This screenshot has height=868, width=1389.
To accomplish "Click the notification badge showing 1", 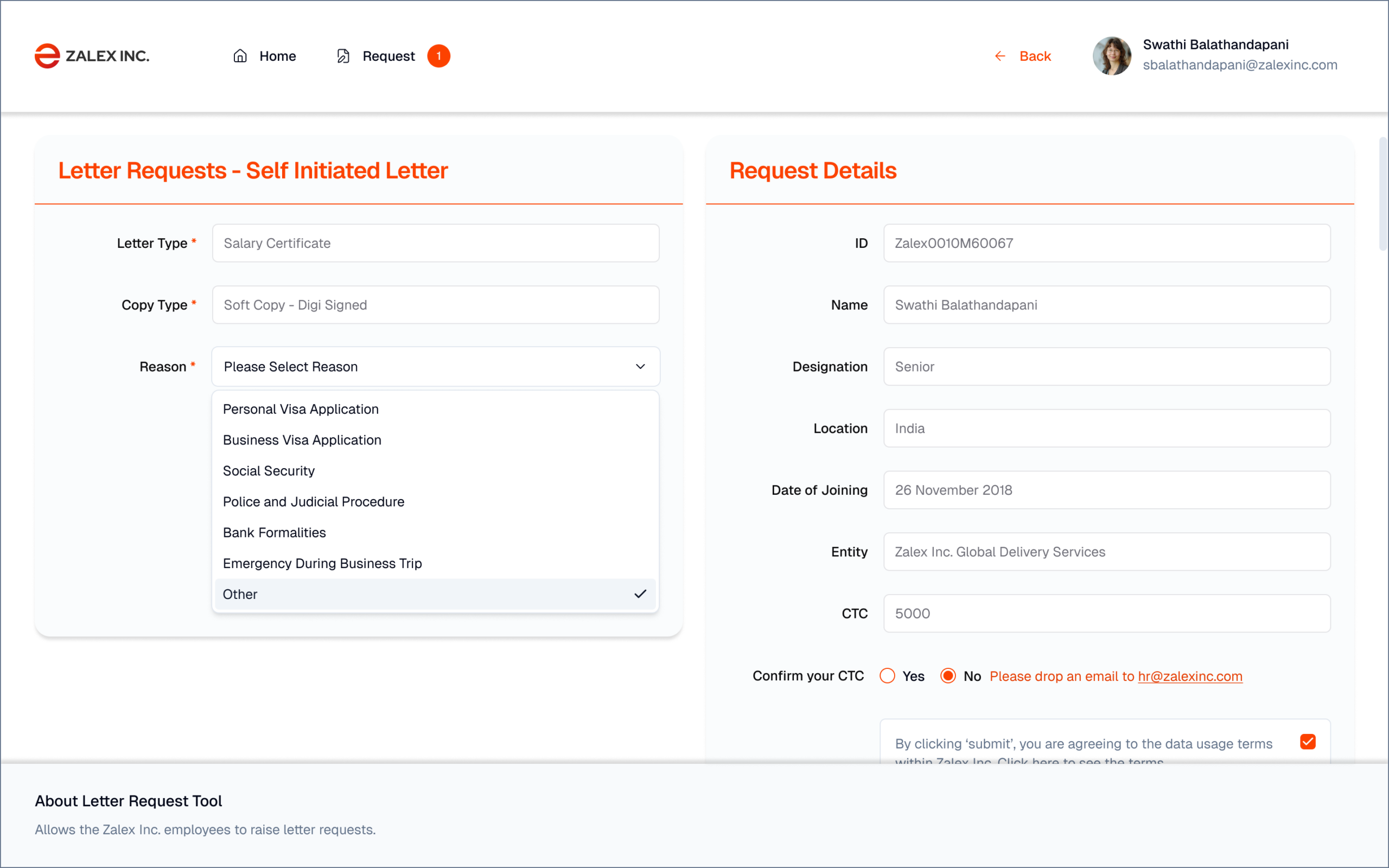I will click(x=438, y=56).
